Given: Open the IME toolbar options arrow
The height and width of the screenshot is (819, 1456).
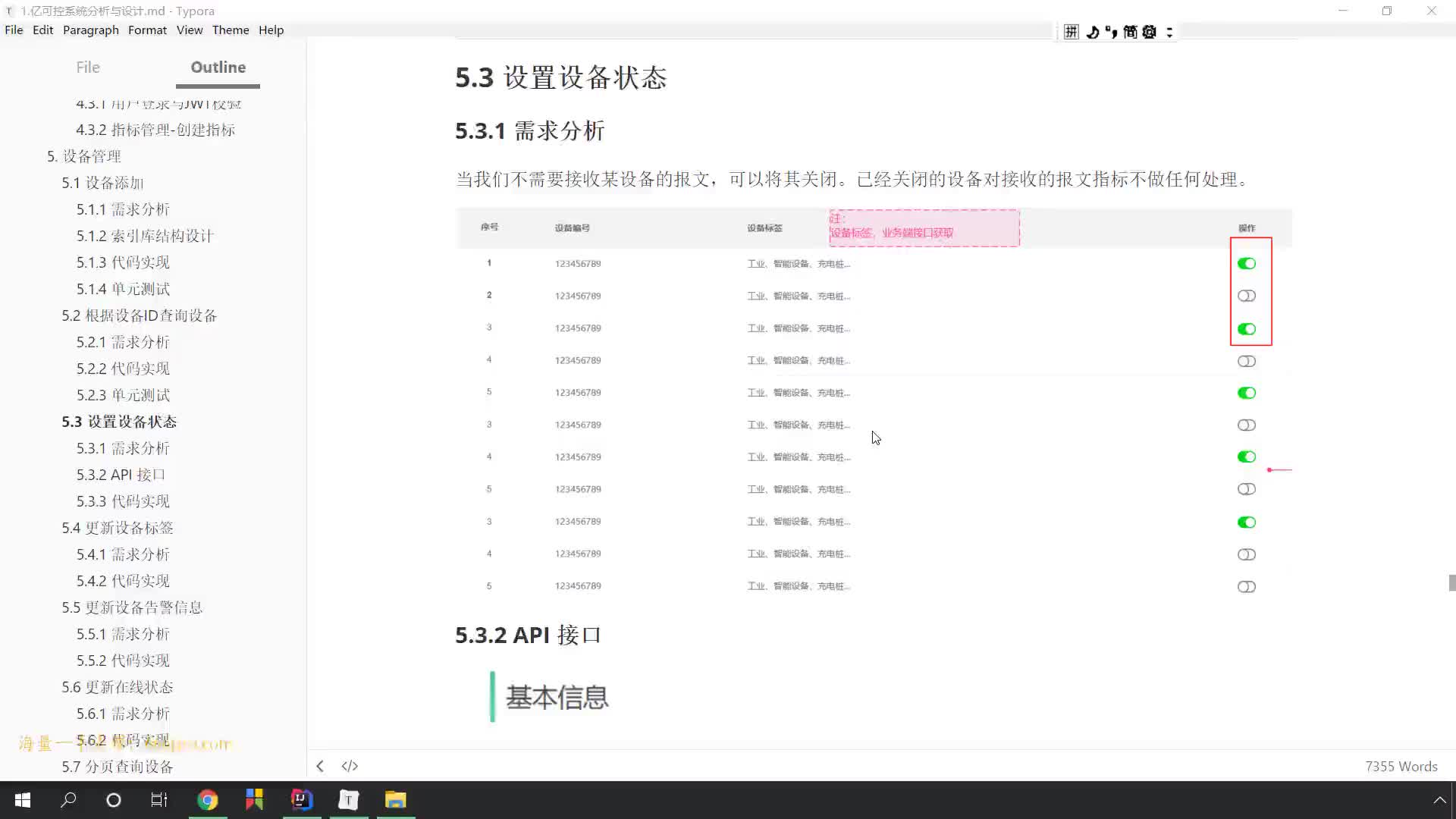Looking at the screenshot, I should click(1169, 32).
